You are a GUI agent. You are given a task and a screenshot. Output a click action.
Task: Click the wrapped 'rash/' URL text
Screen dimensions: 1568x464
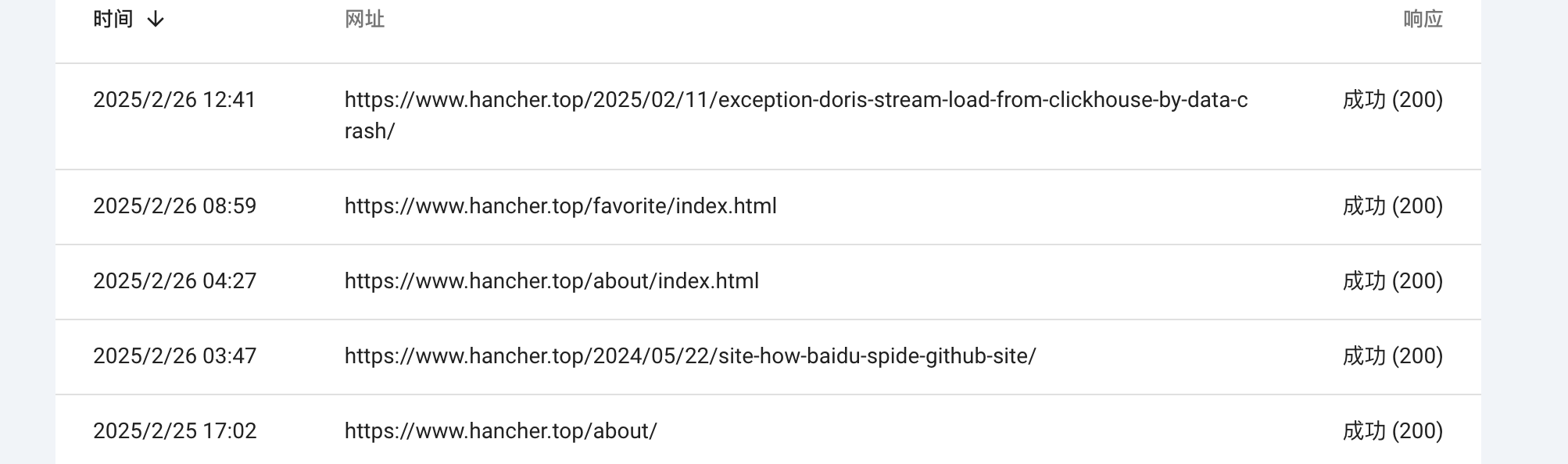pos(369,131)
